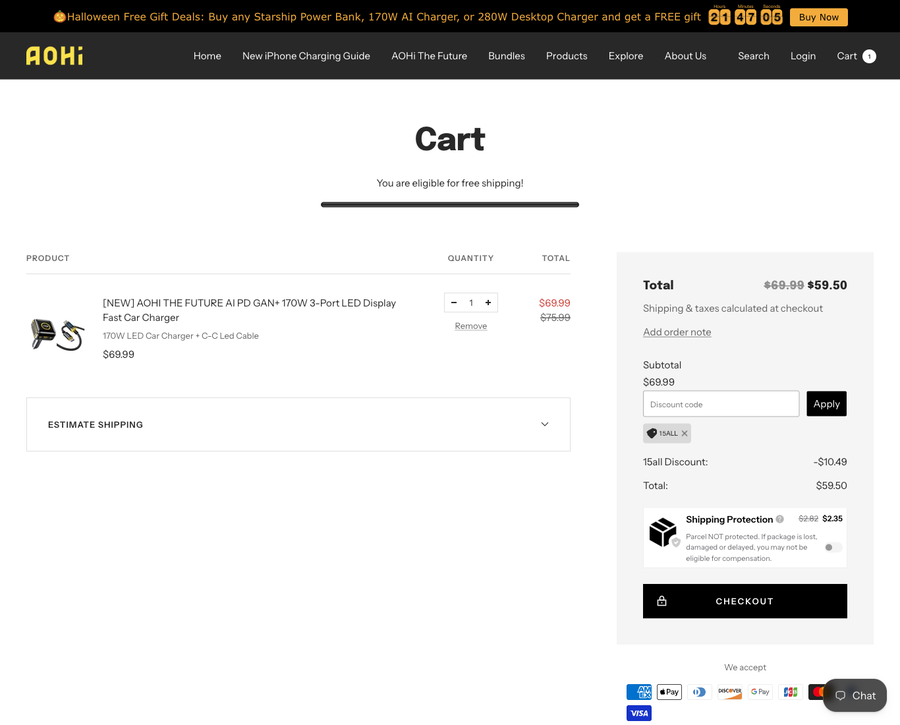Viewport: 900px width, 725px height.
Task: Click the Shipping Protection package icon
Action: (664, 532)
